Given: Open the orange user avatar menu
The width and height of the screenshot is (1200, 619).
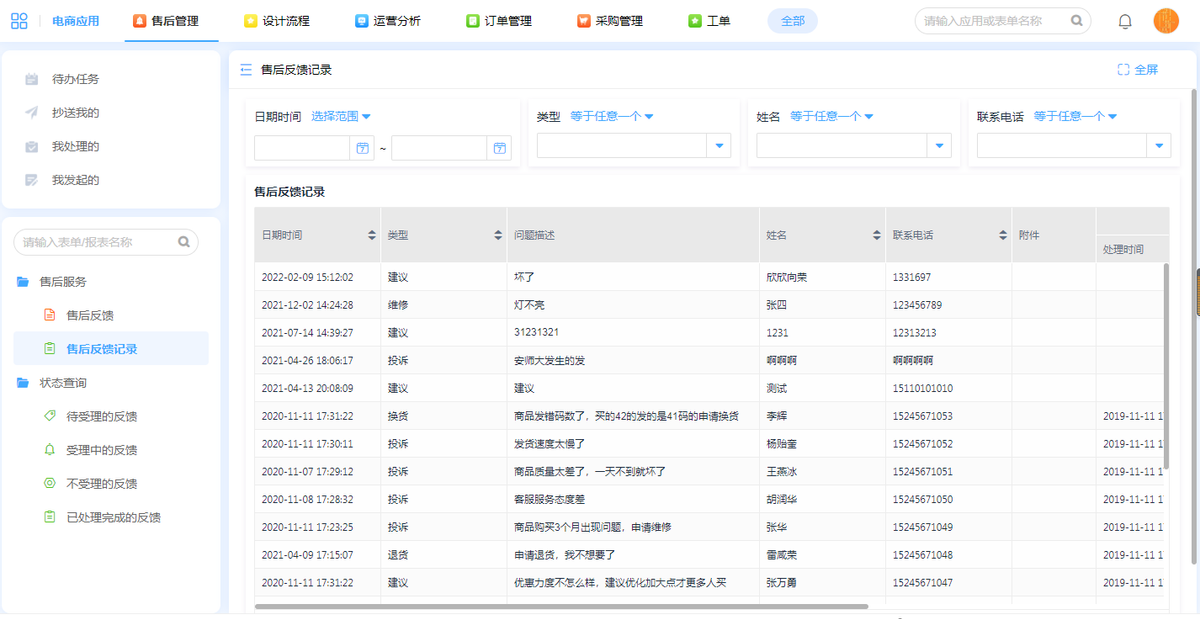Looking at the screenshot, I should tap(1166, 21).
